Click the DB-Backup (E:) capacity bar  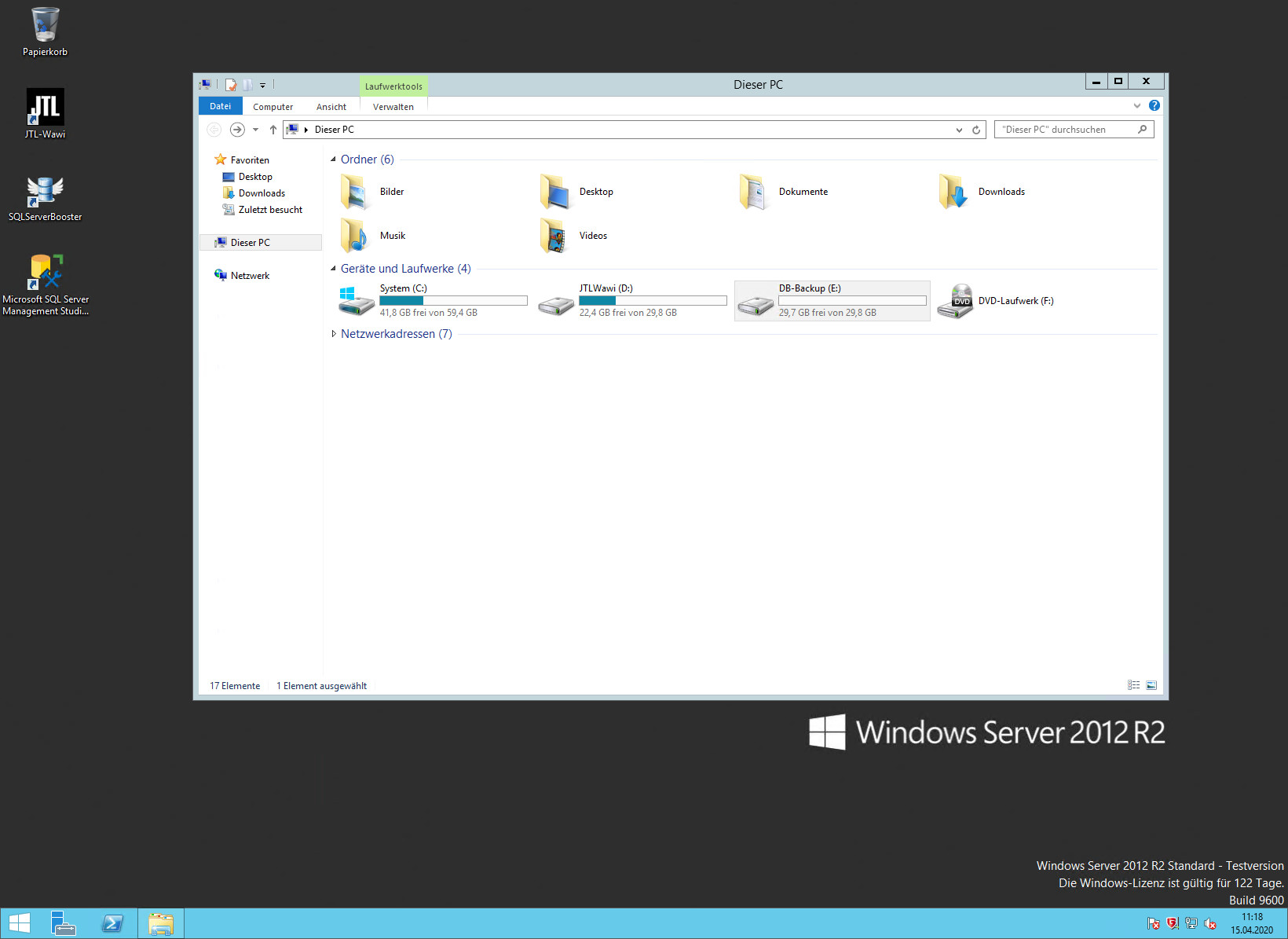[852, 301]
